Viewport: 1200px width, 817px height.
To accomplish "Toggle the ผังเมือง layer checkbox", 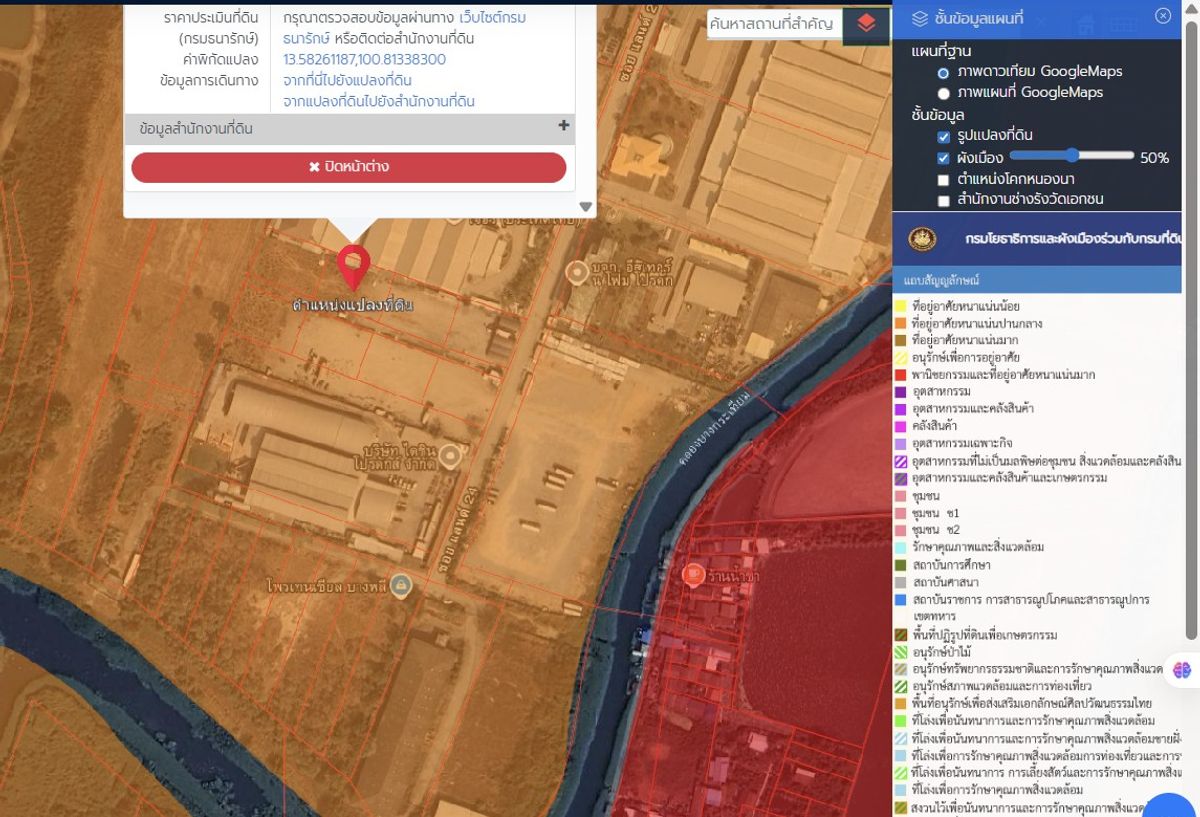I will [x=943, y=158].
